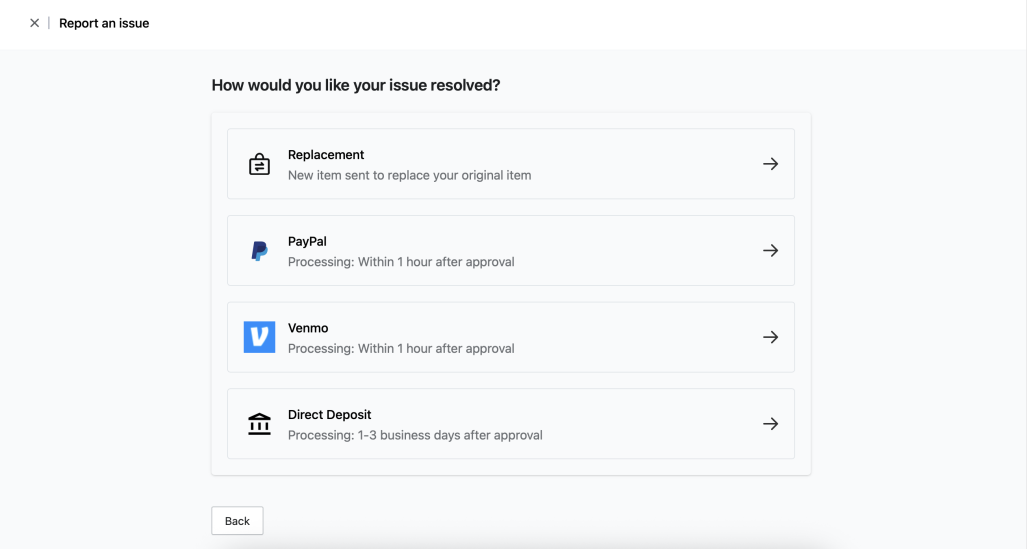Click 'New item sent to replace' description
The width and height of the screenshot is (1027, 549).
(409, 175)
